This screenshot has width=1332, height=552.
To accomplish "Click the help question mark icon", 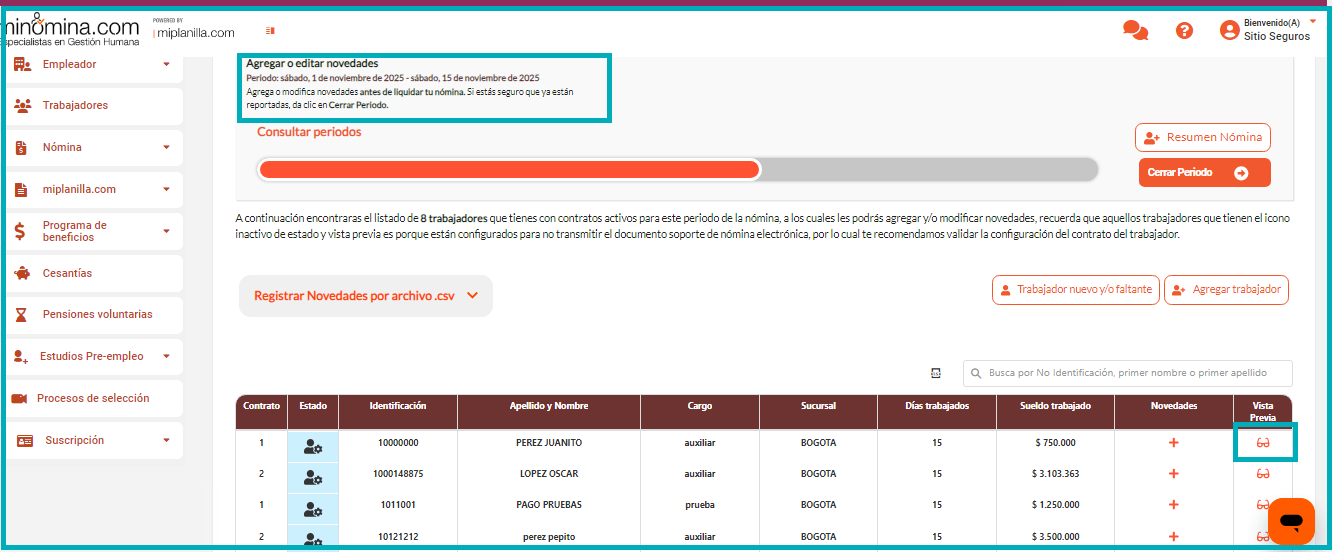I will pos(1184,31).
